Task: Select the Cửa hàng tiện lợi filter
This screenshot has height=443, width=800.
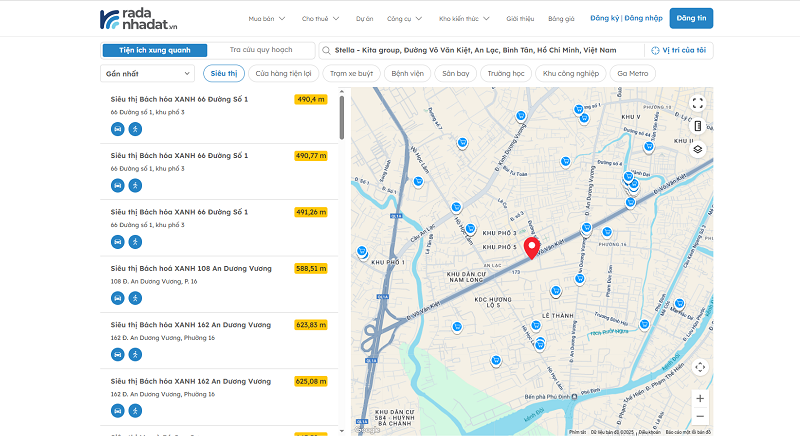Action: [283, 73]
